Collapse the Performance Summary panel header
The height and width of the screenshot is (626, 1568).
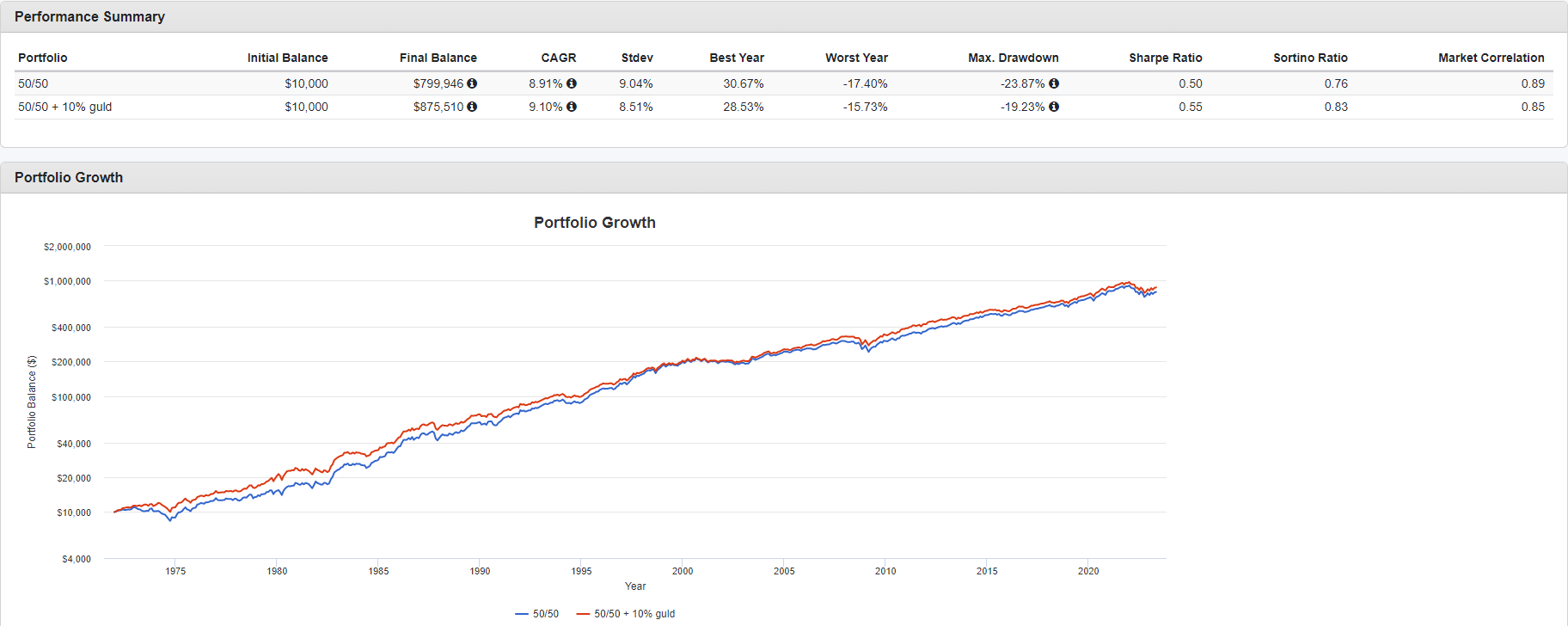click(89, 16)
